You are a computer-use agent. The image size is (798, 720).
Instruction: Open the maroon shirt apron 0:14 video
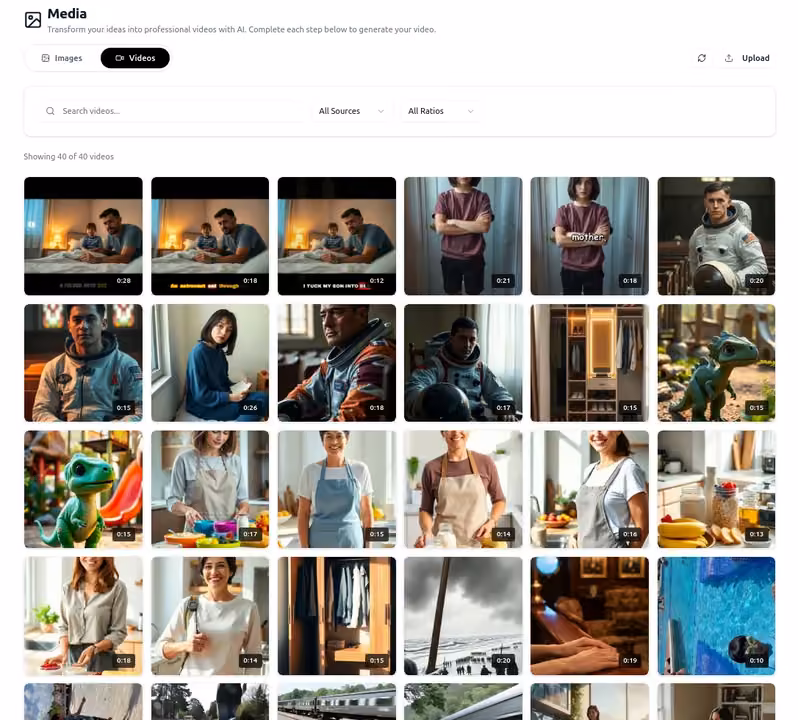click(463, 489)
